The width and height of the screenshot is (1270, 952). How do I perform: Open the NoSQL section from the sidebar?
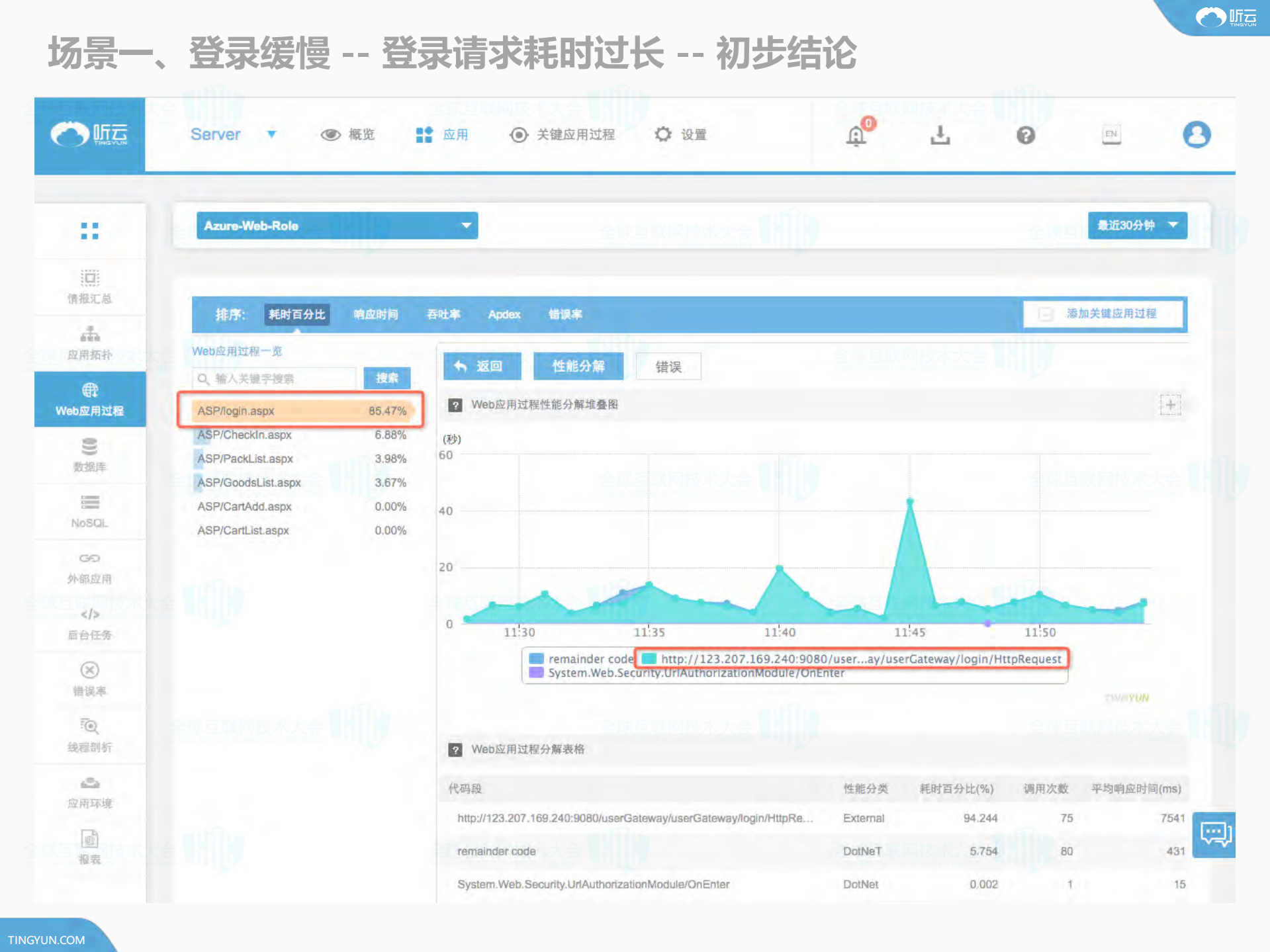click(x=89, y=511)
